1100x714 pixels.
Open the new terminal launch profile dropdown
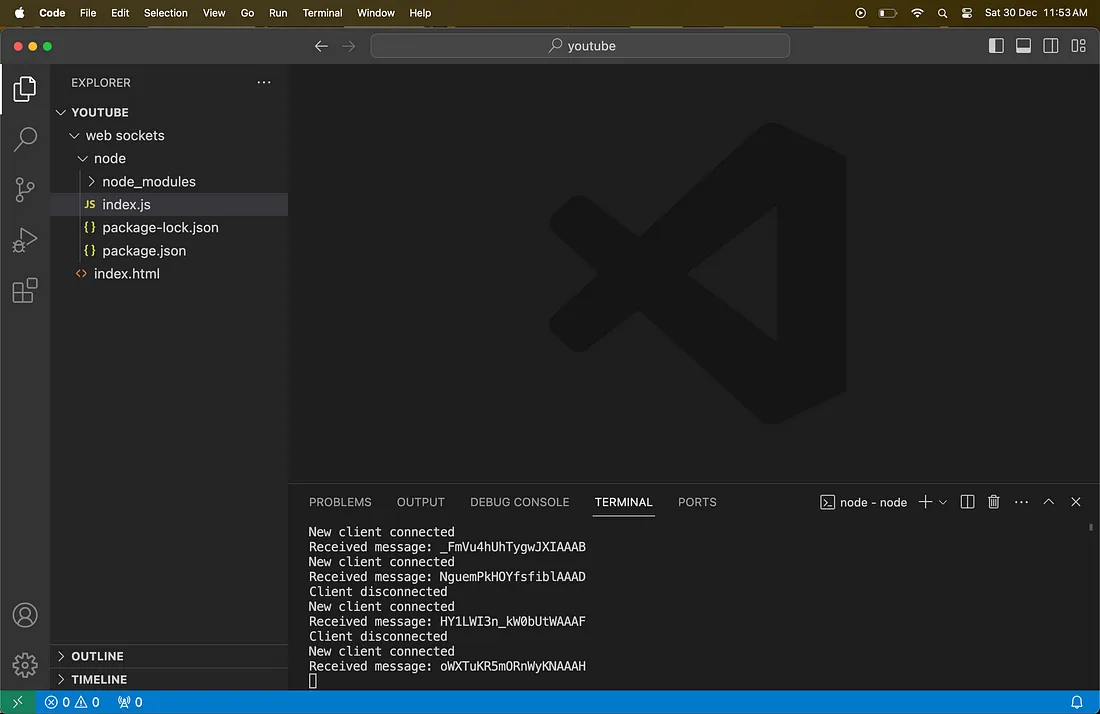pos(943,502)
